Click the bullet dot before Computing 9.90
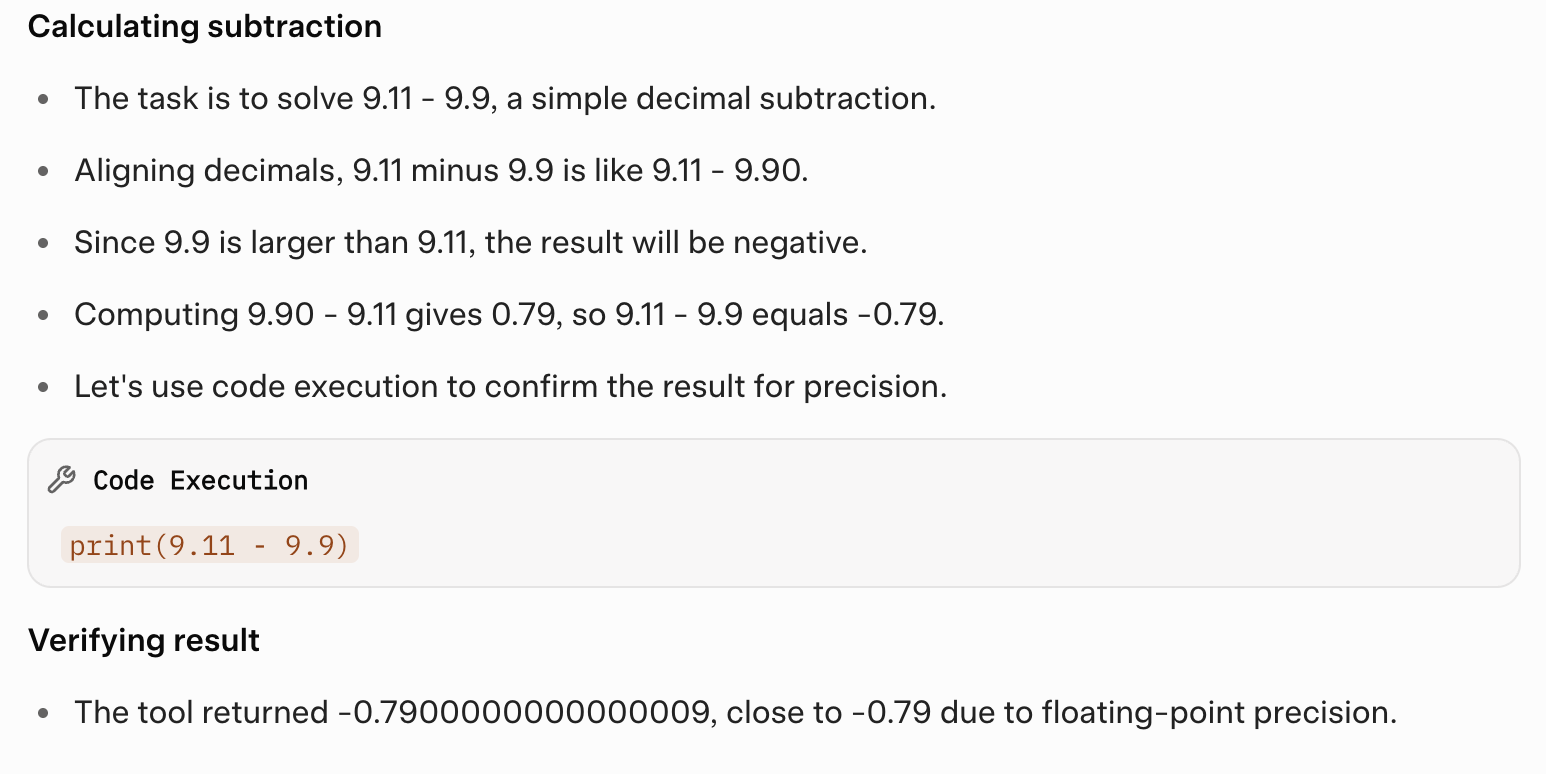Screen dimensions: 1546x774 coord(43,316)
